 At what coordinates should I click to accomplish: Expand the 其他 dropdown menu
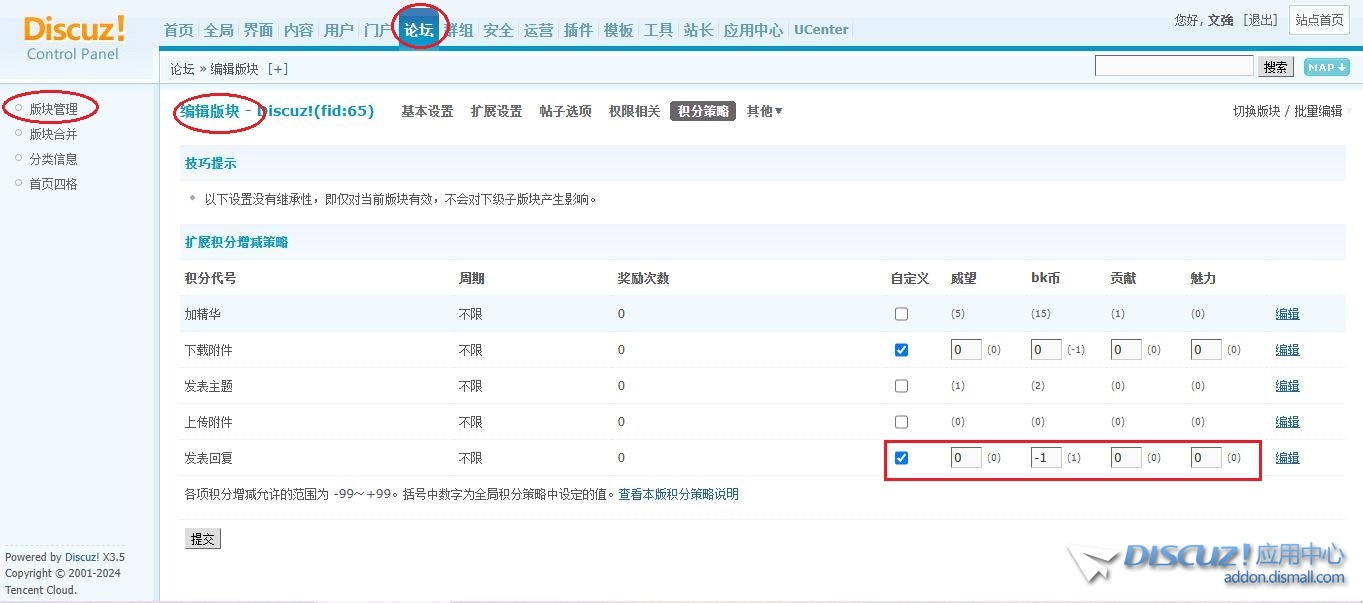(764, 111)
